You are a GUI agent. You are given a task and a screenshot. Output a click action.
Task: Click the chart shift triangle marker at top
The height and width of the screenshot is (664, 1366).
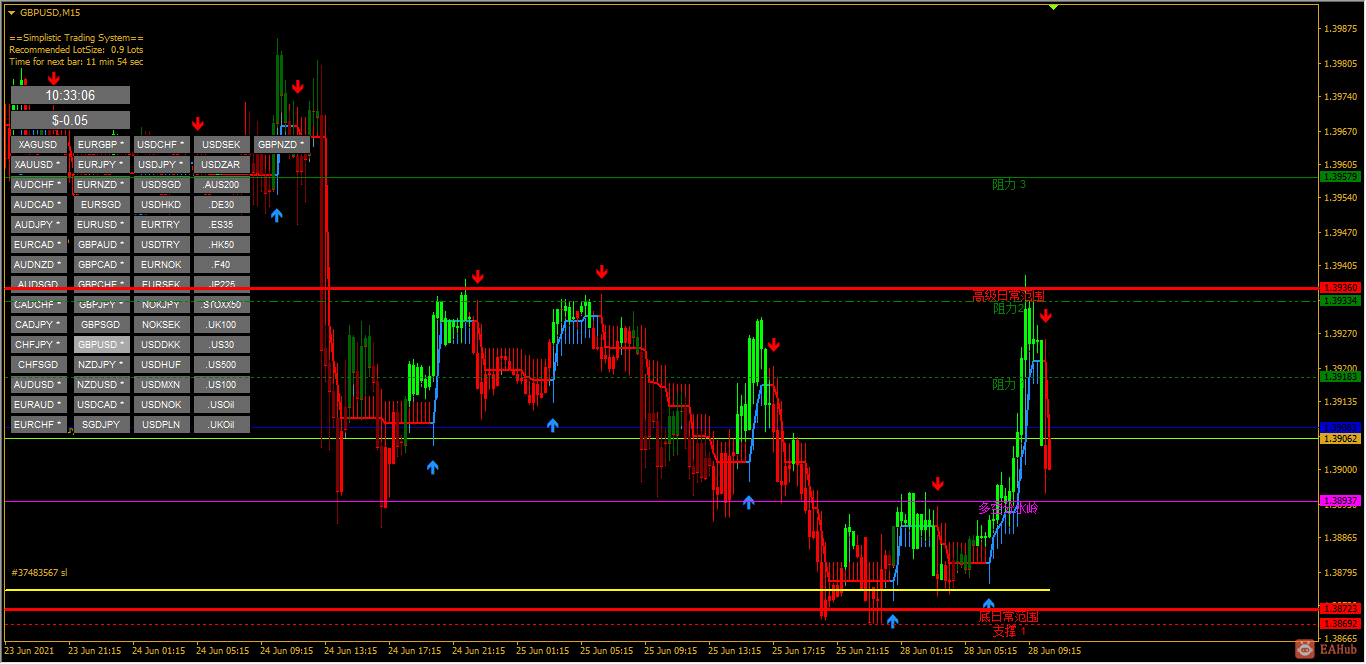(x=1053, y=7)
